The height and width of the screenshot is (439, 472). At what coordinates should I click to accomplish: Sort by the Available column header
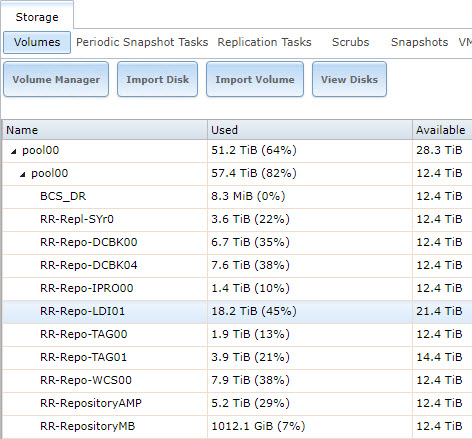coord(442,130)
